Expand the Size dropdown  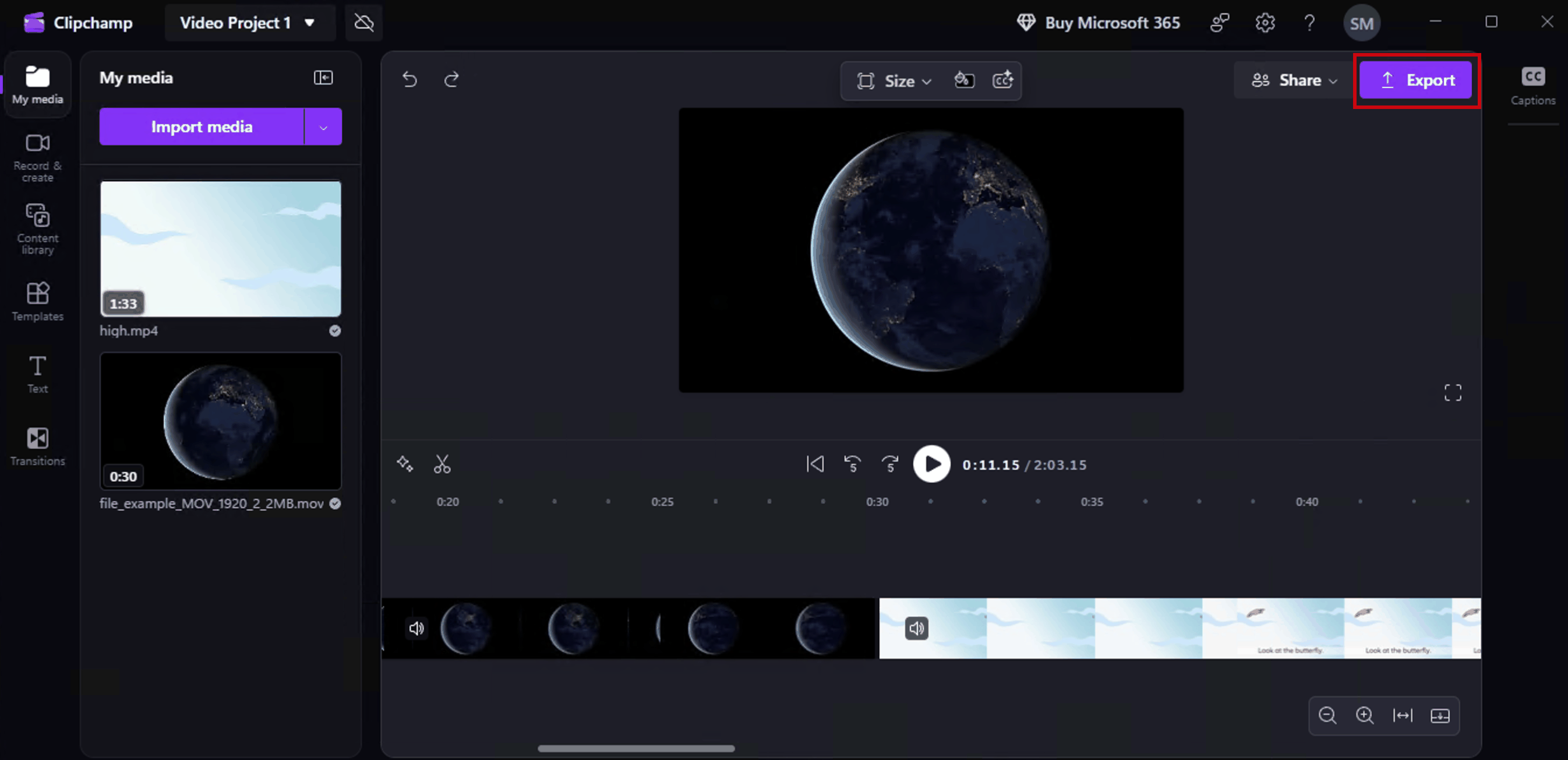pos(895,81)
